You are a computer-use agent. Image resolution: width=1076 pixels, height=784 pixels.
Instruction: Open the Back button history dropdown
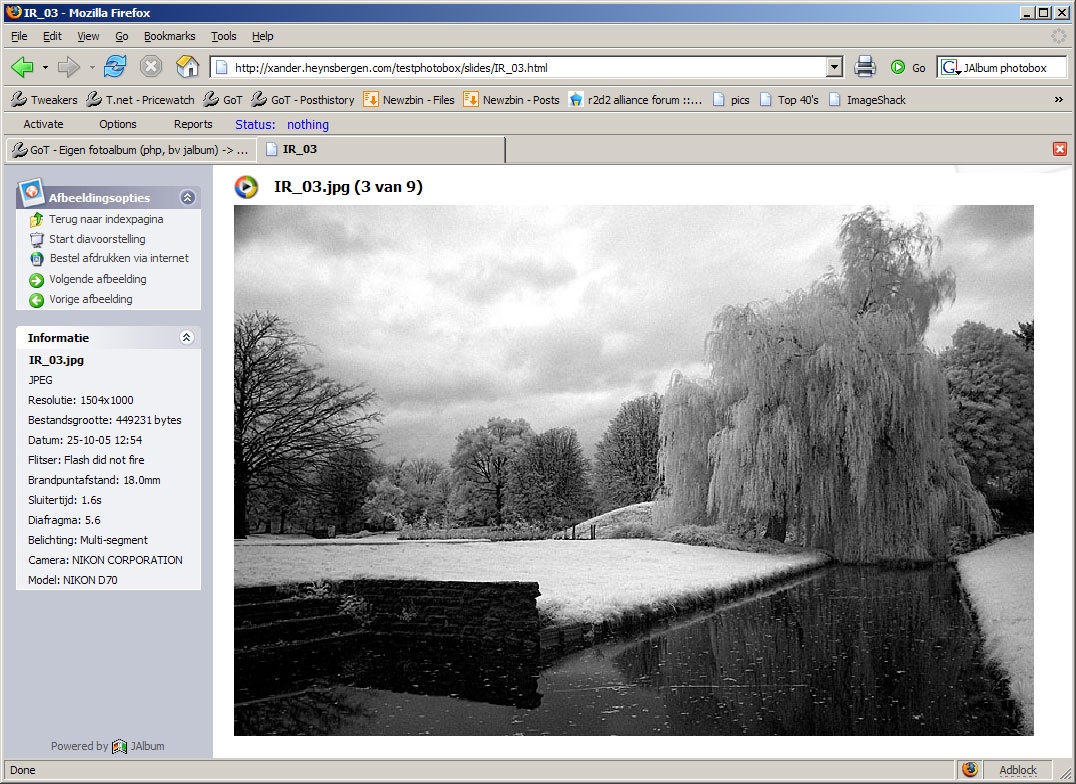coord(45,67)
